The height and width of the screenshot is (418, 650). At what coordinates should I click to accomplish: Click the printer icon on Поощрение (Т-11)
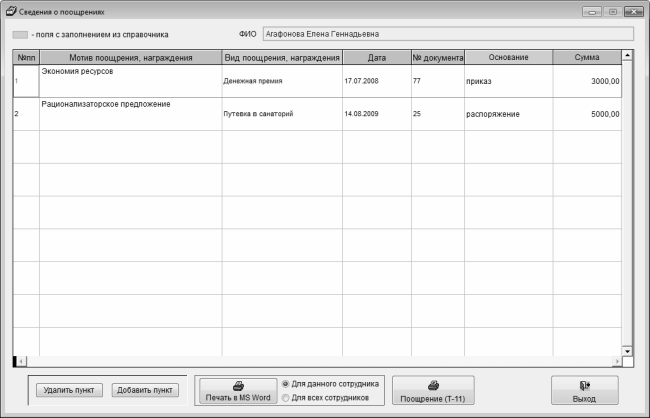pyautogui.click(x=432, y=385)
